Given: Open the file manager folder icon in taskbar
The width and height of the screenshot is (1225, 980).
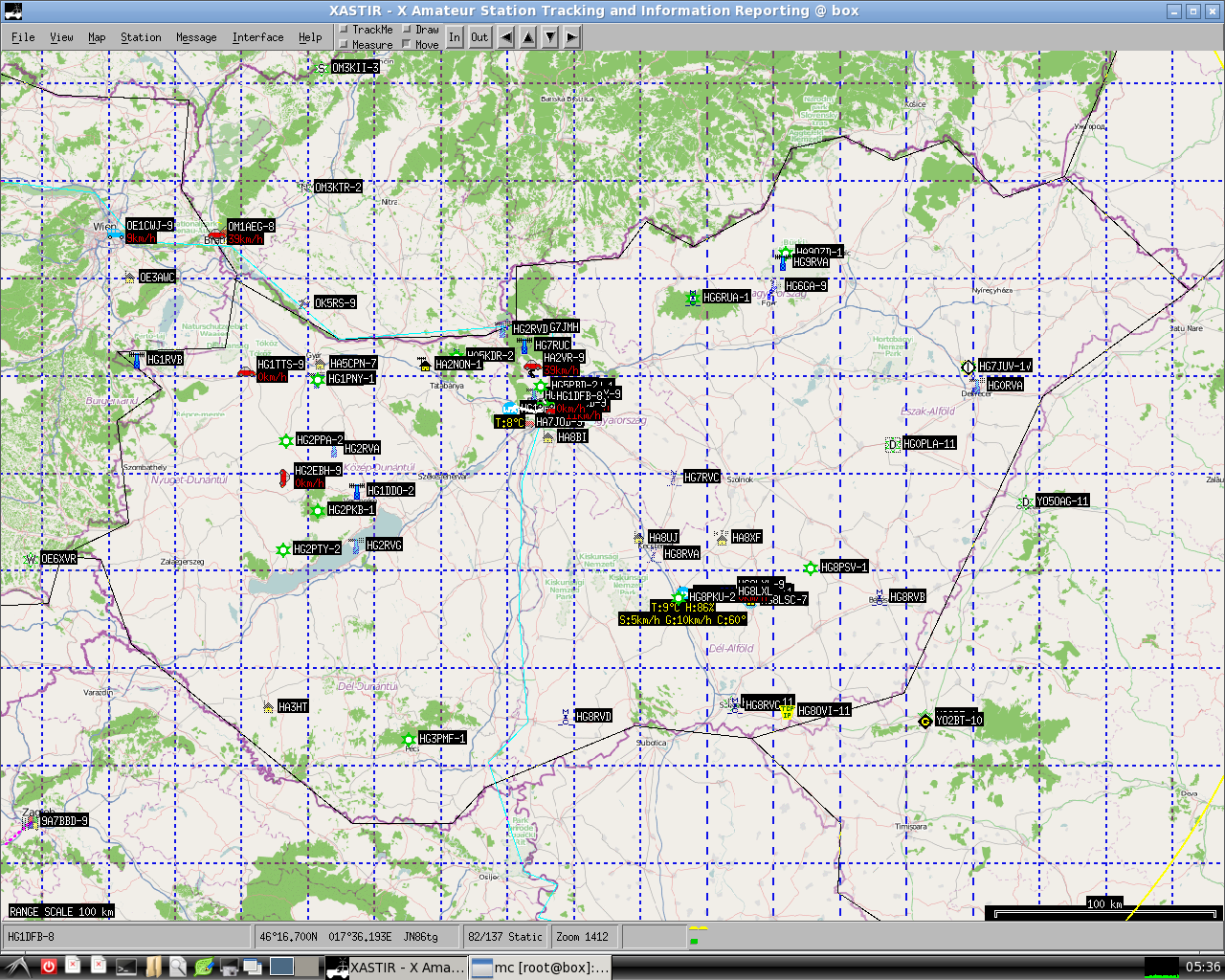Looking at the screenshot, I should (153, 968).
